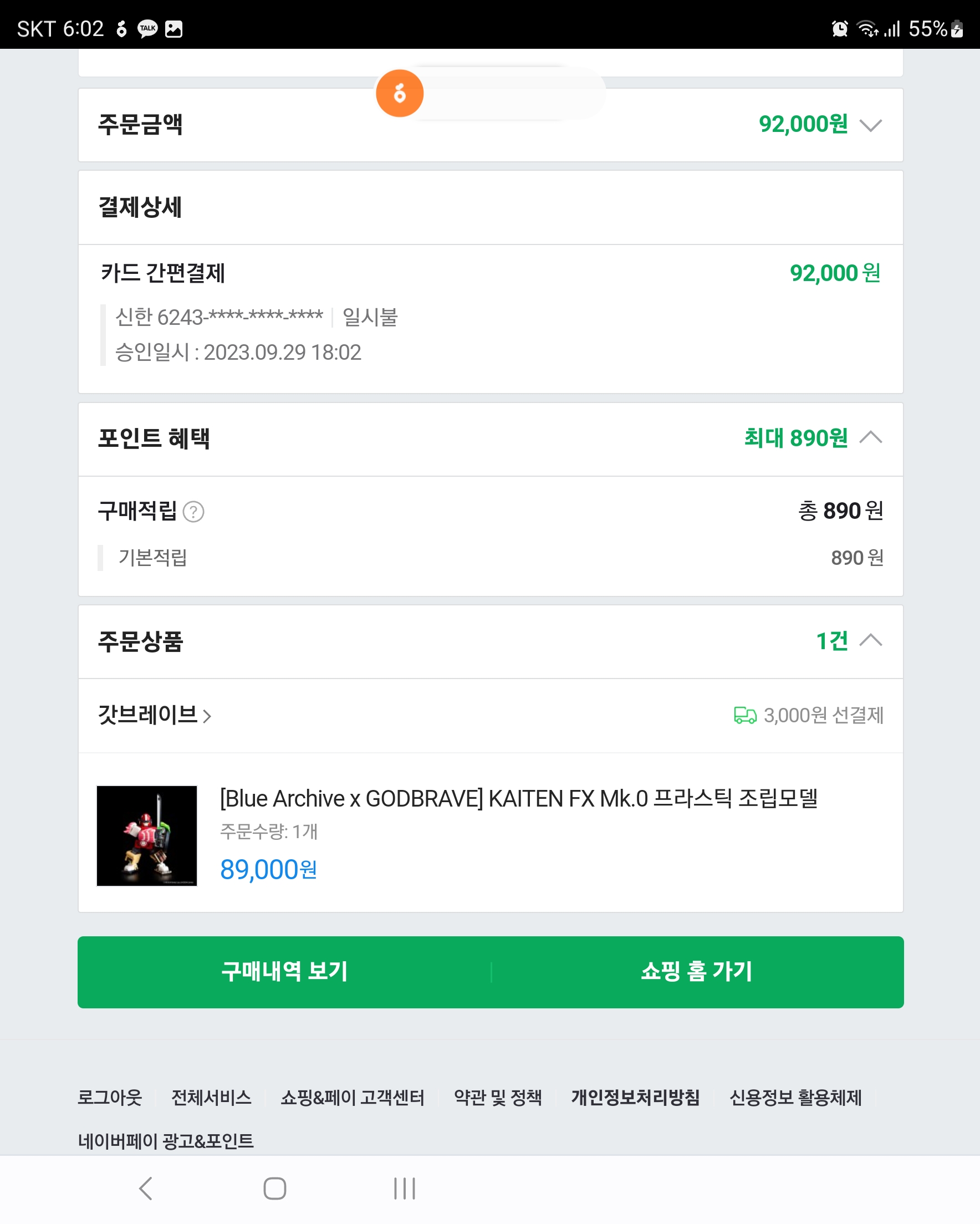Tap the 쇼핑 홈 가기 button
The image size is (980, 1224).
(697, 971)
